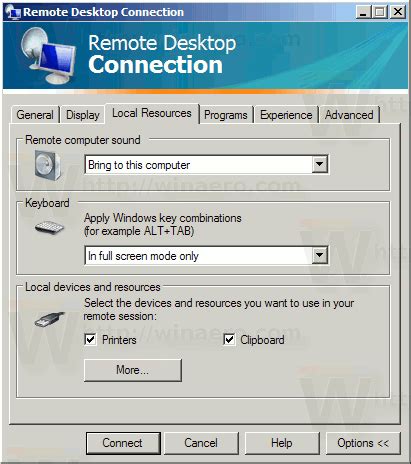The image size is (411, 464).
Task: Select the 'Bring to this computer' combo box
Action: pyautogui.click(x=207, y=165)
